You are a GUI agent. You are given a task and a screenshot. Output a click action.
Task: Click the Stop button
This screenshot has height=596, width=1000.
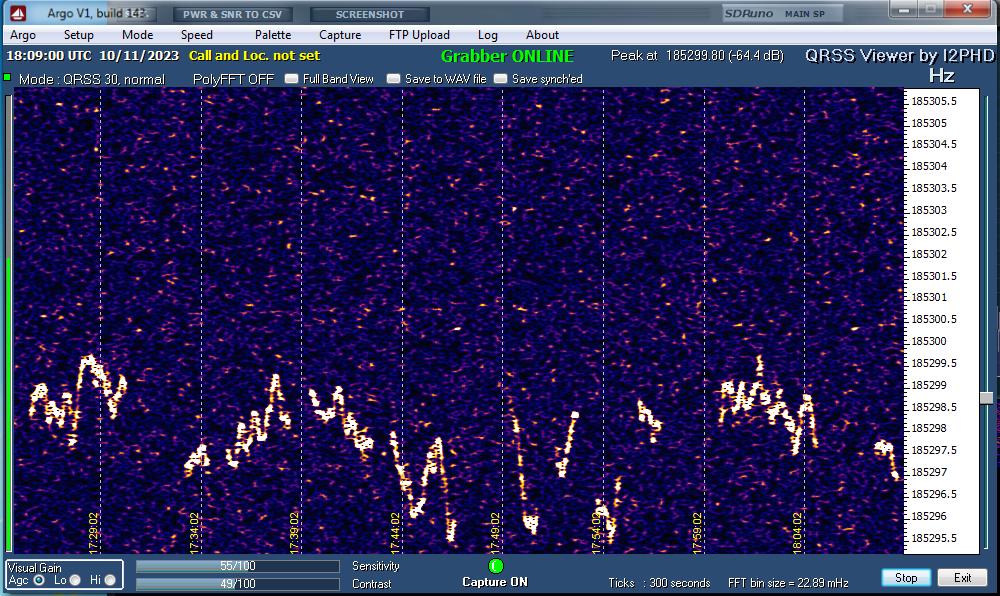click(x=906, y=578)
